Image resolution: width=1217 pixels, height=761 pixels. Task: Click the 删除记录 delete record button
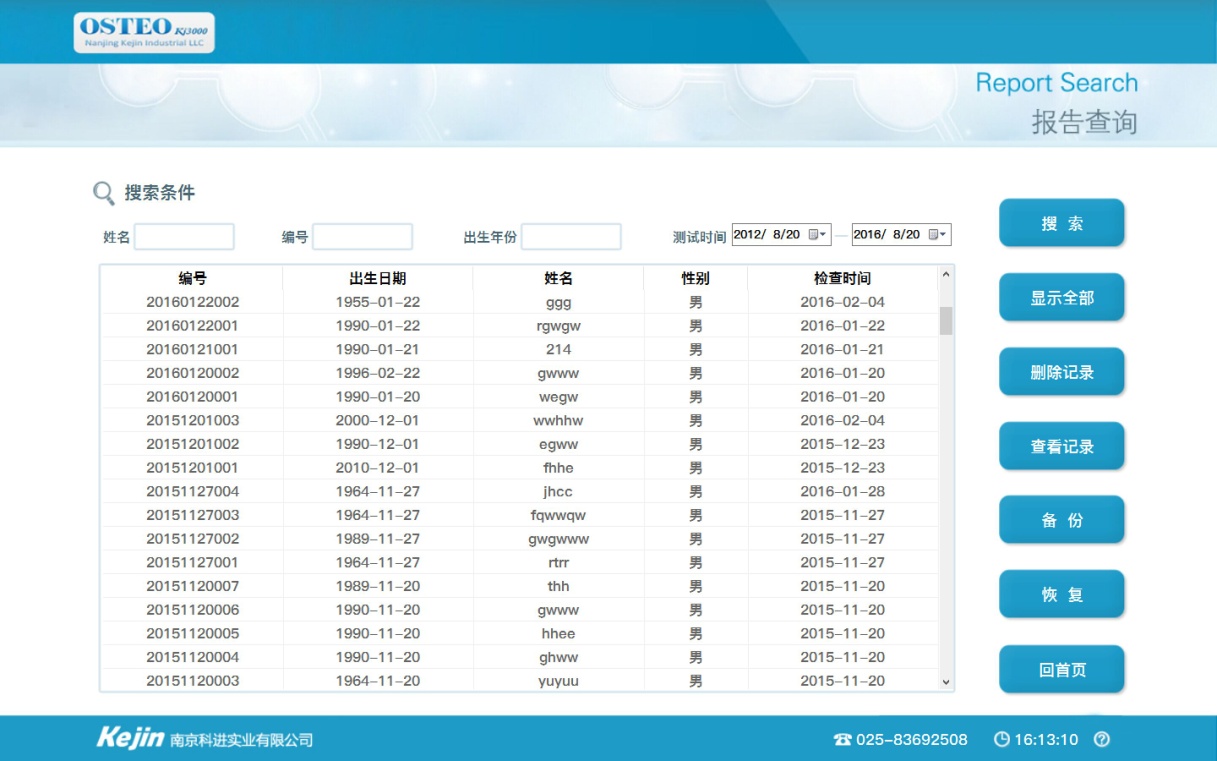(x=1061, y=372)
